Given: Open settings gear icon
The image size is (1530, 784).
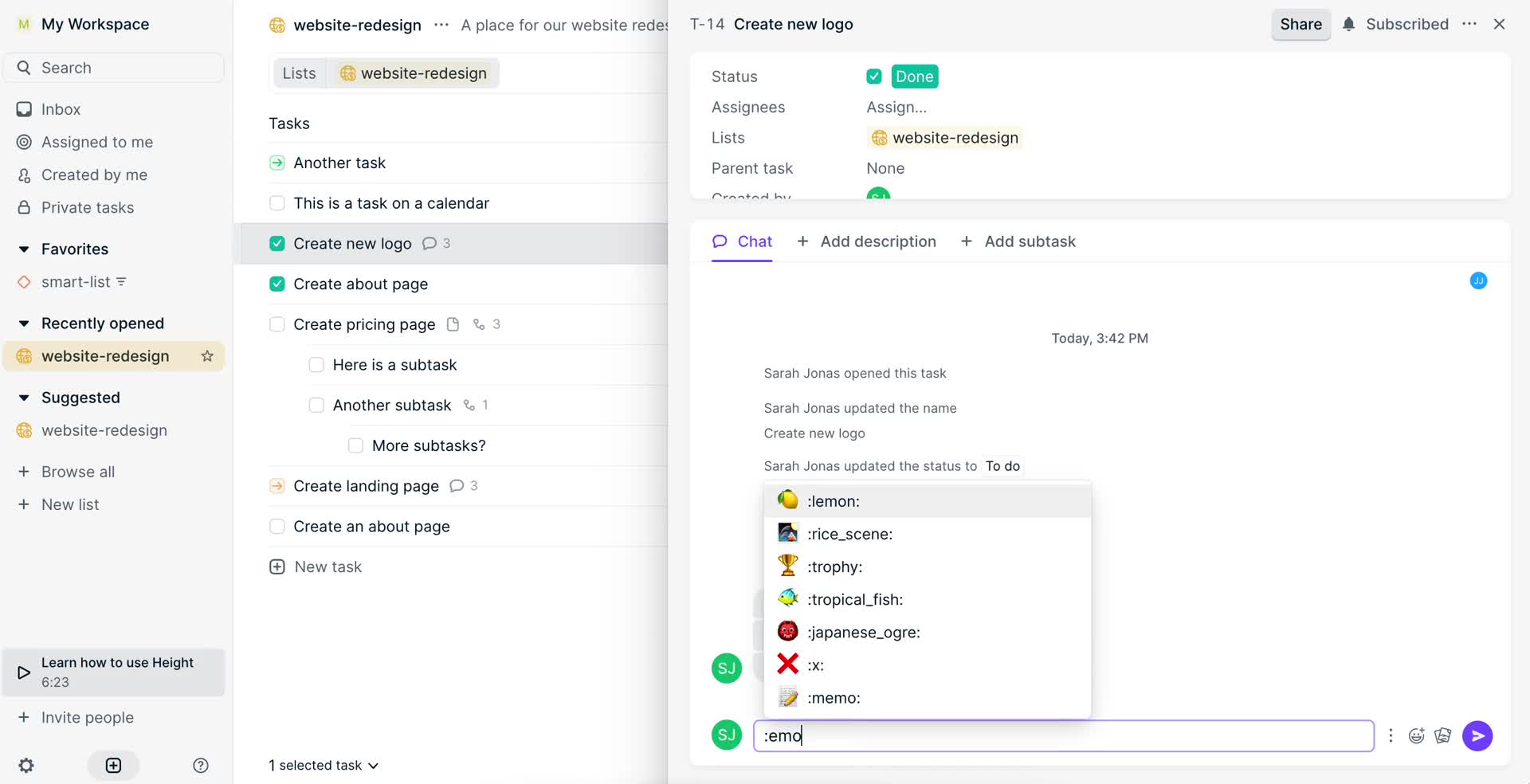Looking at the screenshot, I should click(26, 765).
